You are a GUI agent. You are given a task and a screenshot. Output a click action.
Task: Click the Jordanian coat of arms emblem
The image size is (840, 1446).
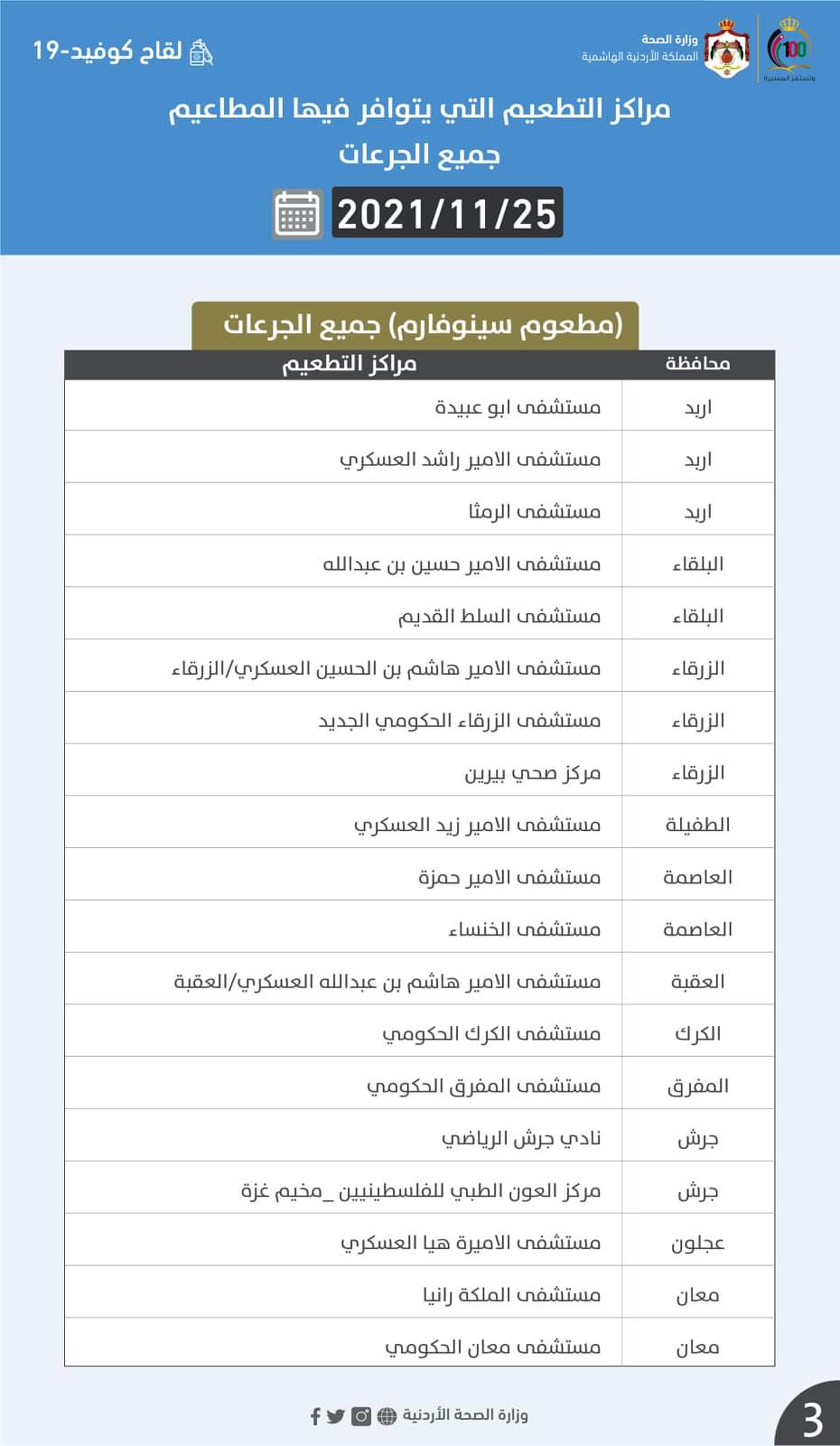(726, 49)
